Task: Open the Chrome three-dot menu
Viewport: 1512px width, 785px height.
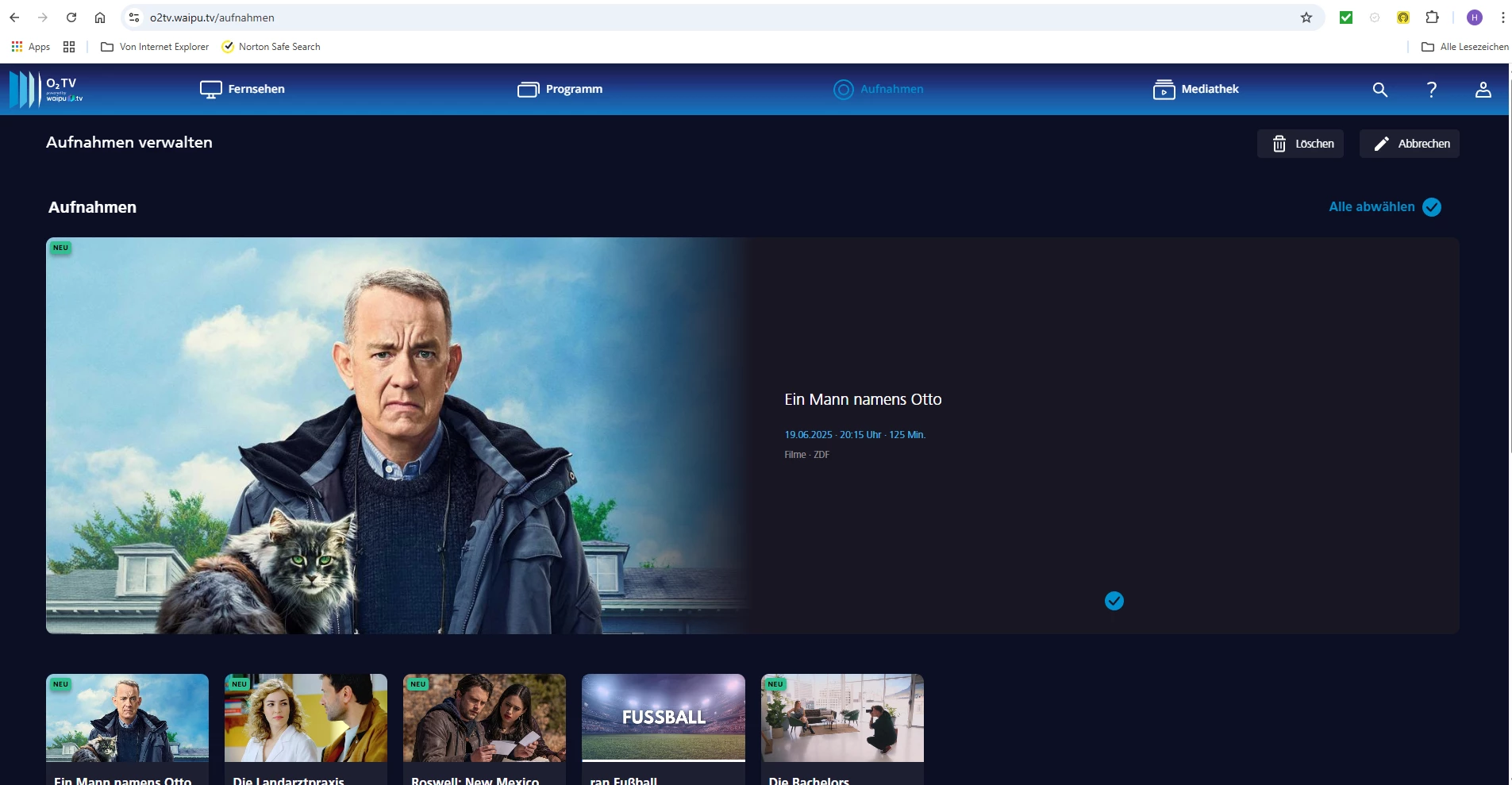Action: [x=1502, y=17]
